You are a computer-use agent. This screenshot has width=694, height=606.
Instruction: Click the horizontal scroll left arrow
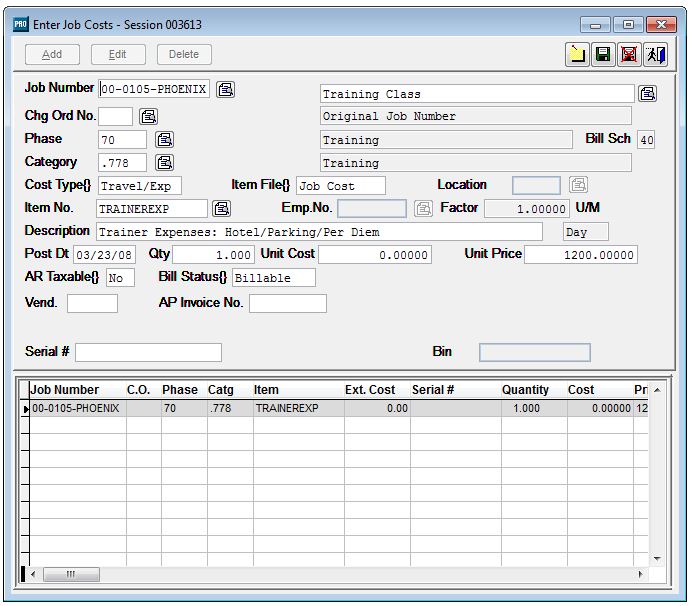[34, 575]
